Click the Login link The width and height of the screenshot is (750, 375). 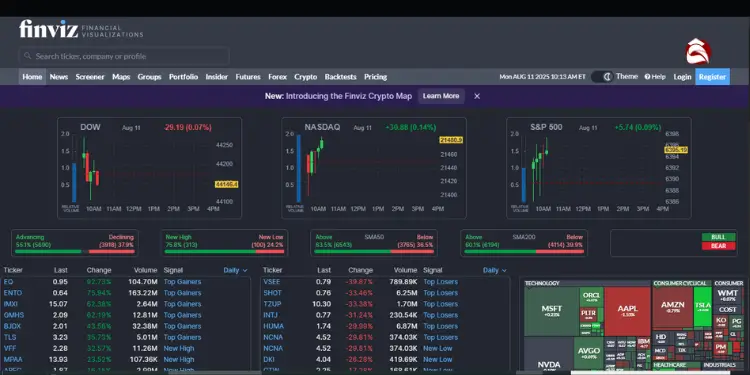point(683,77)
